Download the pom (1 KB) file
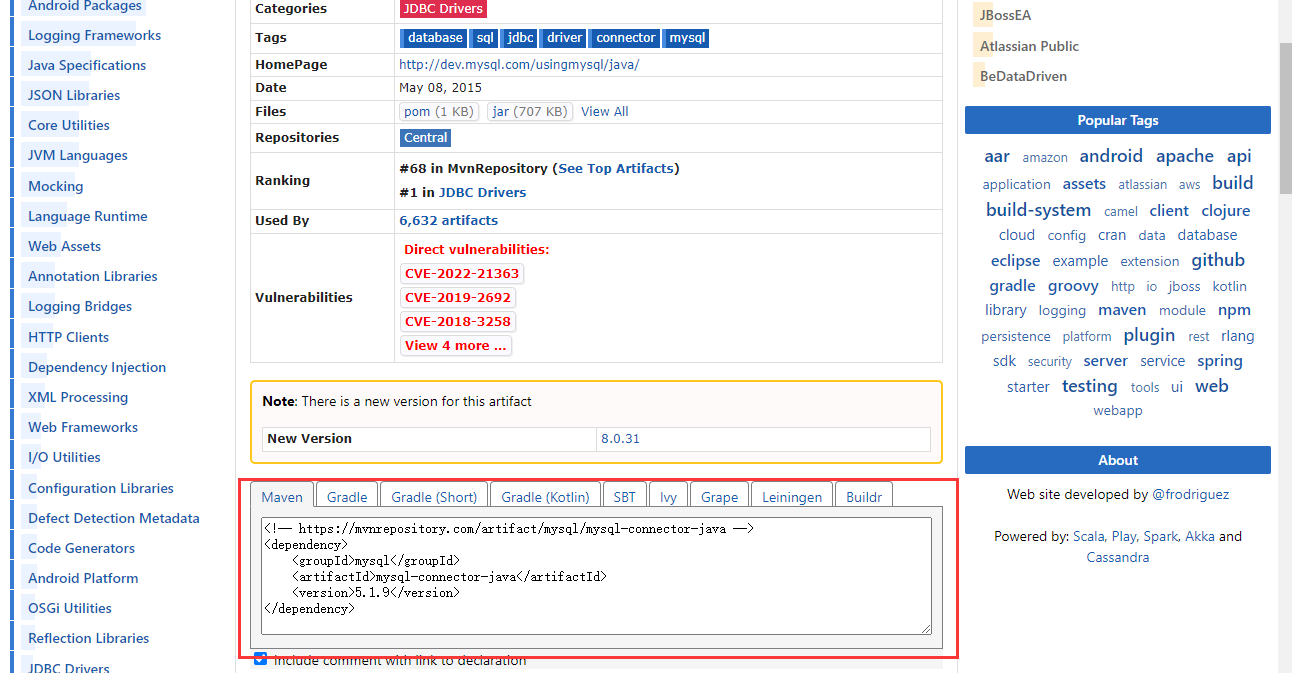This screenshot has width=1292, height=673. (439, 111)
